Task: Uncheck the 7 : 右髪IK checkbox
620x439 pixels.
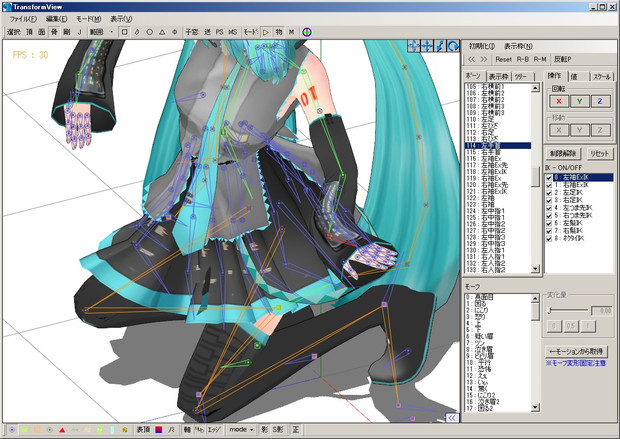Action: [x=549, y=231]
